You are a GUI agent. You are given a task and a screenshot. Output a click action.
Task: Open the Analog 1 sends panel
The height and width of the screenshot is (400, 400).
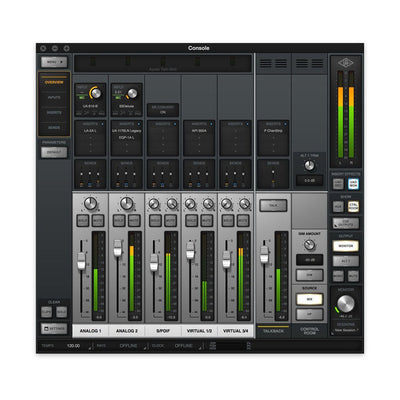90,174
